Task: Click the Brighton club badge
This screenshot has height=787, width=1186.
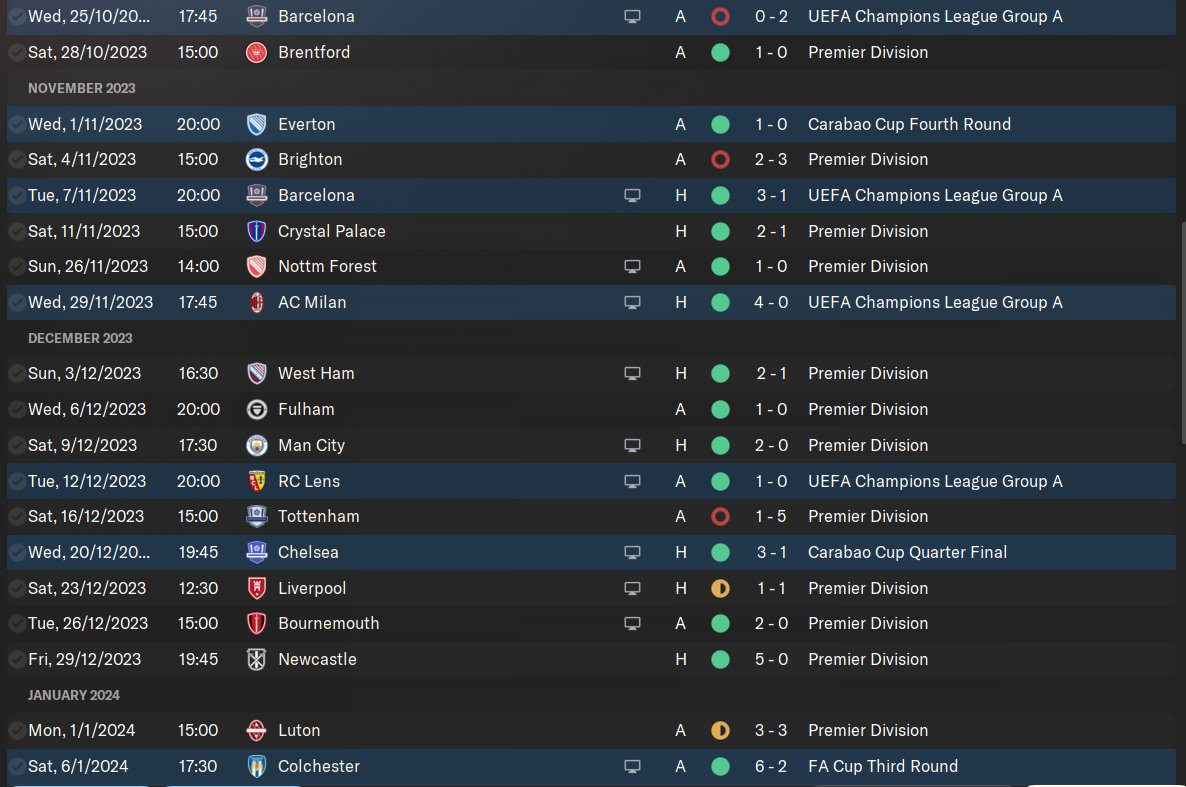Action: (256, 160)
